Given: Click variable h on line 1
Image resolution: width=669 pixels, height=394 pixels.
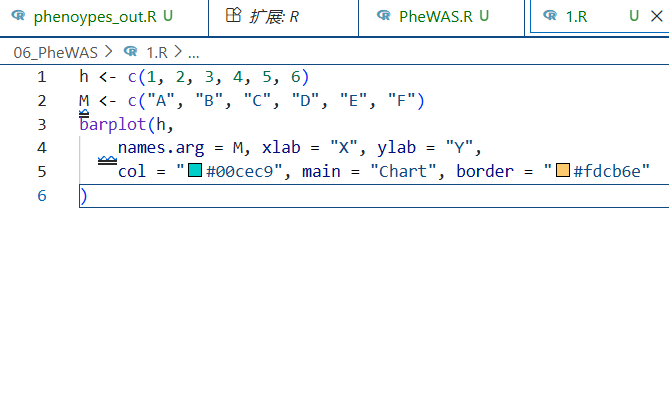Looking at the screenshot, I should (84, 77).
